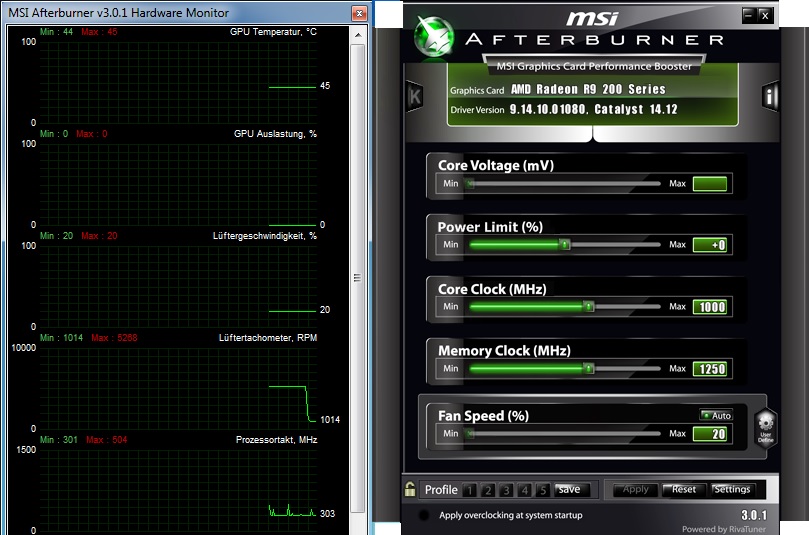This screenshot has height=535, width=809.
Task: Click the Hardware Monitor scrollbar up arrow
Action: click(x=358, y=35)
